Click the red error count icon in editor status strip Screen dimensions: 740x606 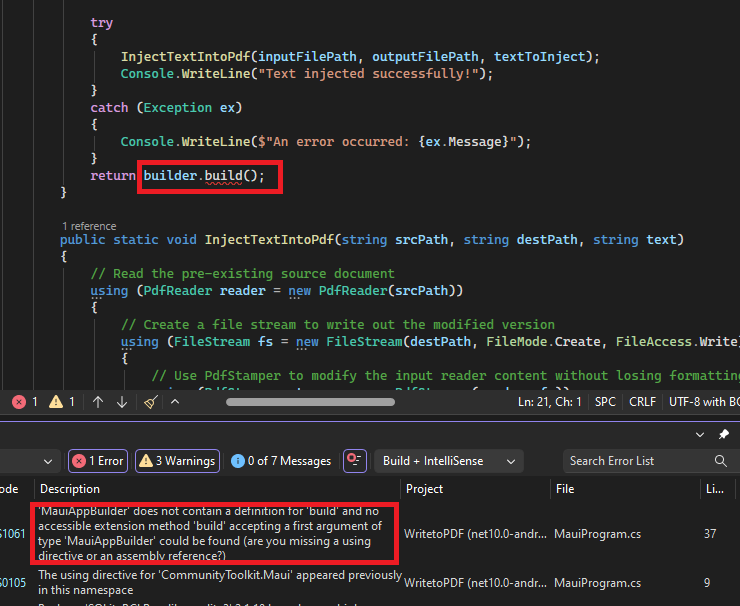[x=19, y=402]
